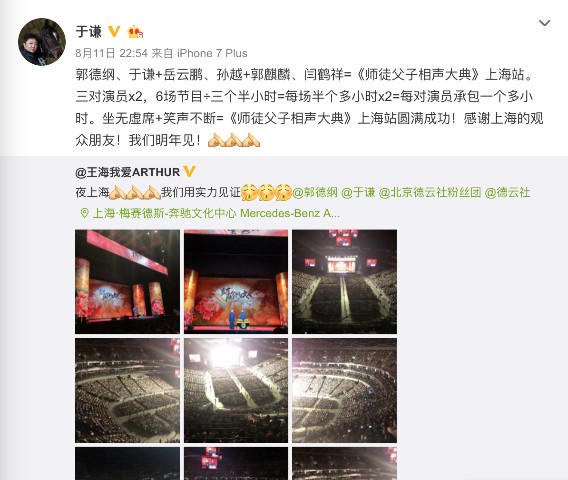The height and width of the screenshot is (480, 568).
Task: Open the @于谦 mention in the repost
Action: point(358,192)
